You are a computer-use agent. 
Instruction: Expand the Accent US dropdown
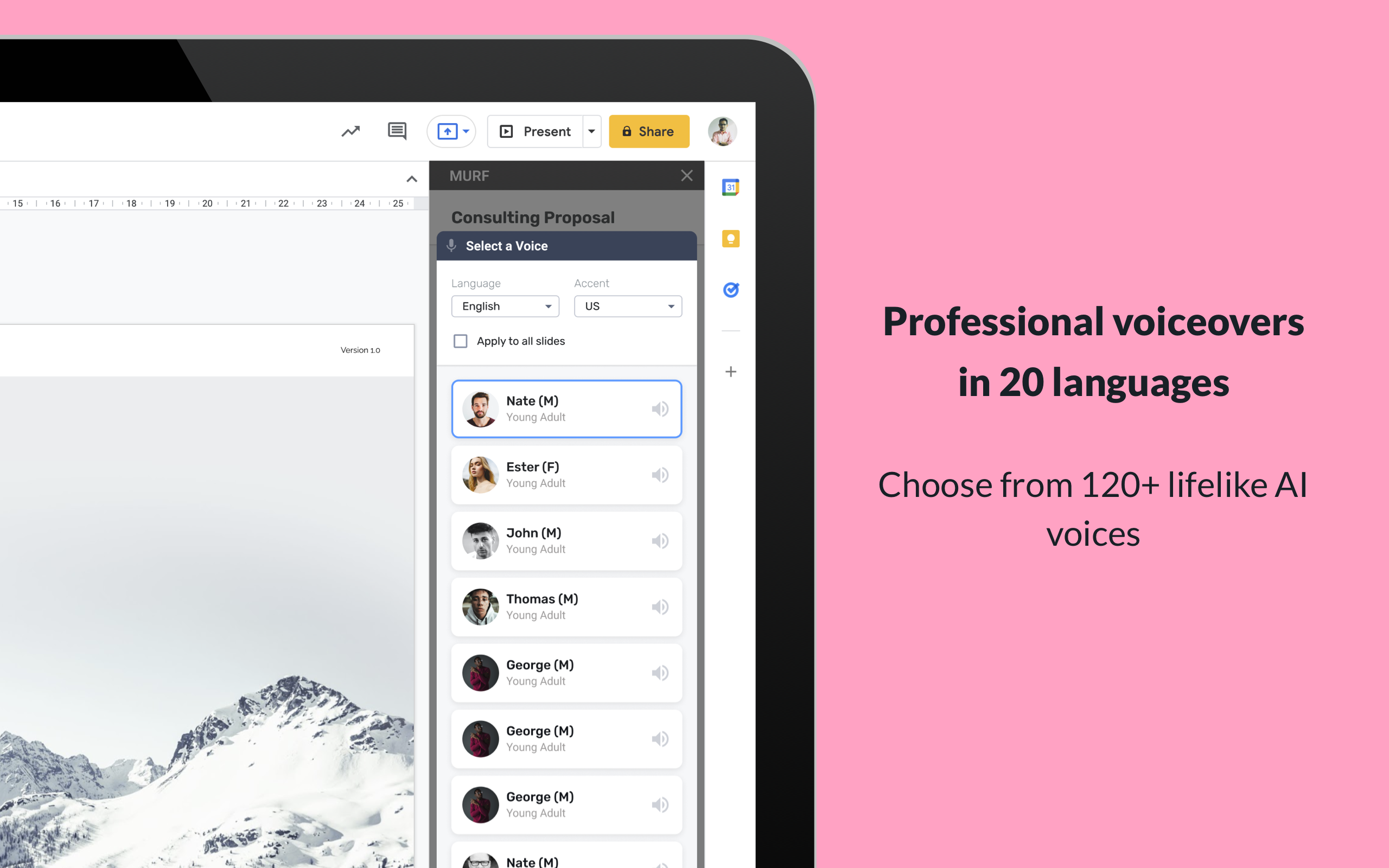(x=626, y=306)
